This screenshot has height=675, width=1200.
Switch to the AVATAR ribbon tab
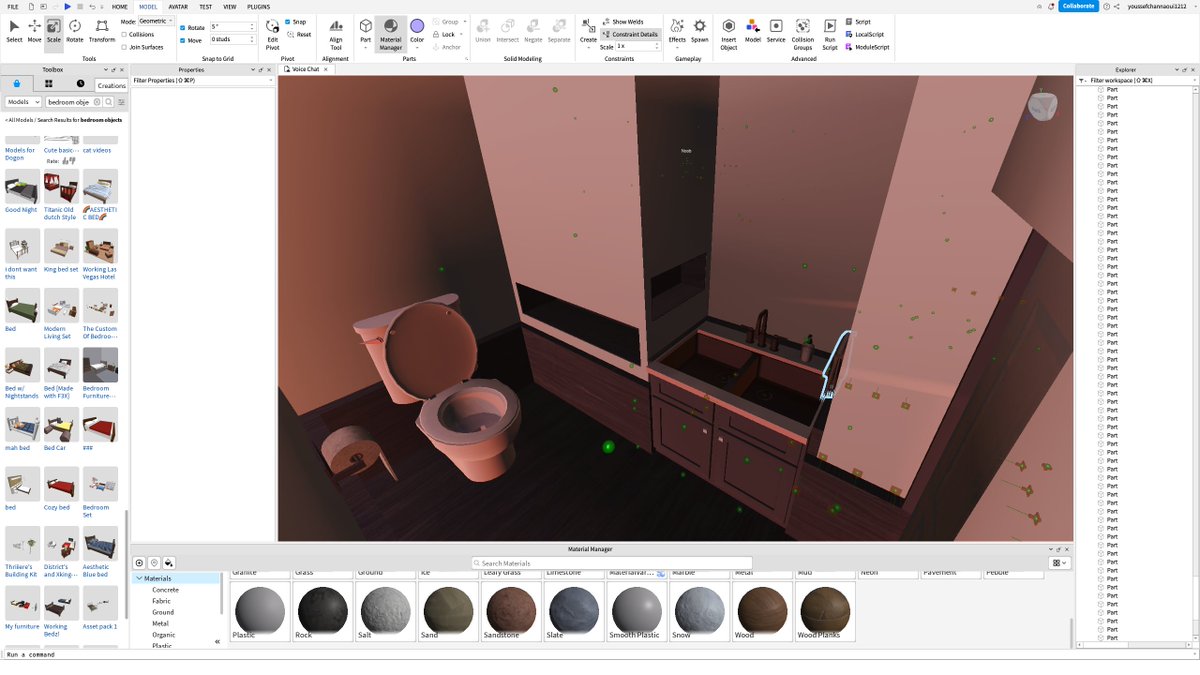[177, 6]
